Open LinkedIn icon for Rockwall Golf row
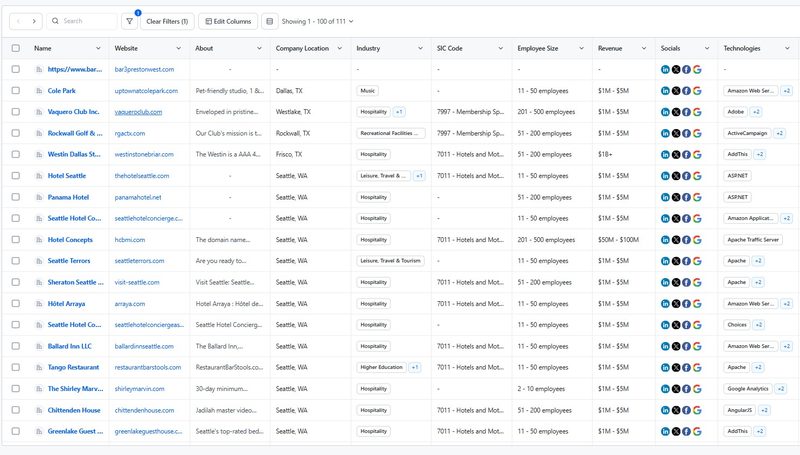This screenshot has height=455, width=800. coord(665,133)
